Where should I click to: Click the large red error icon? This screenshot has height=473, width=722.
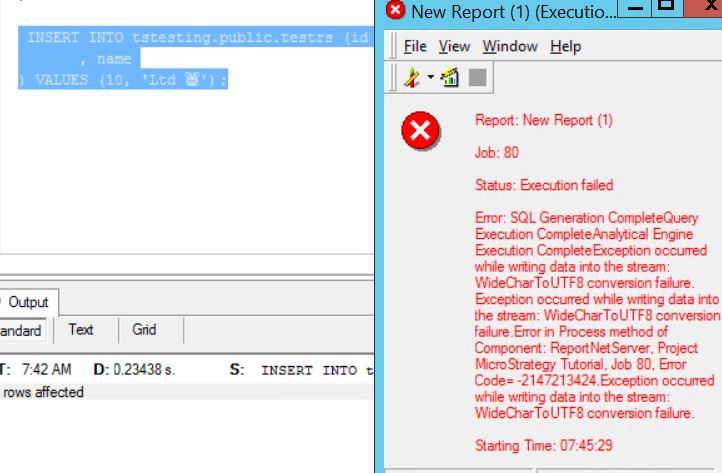click(421, 131)
